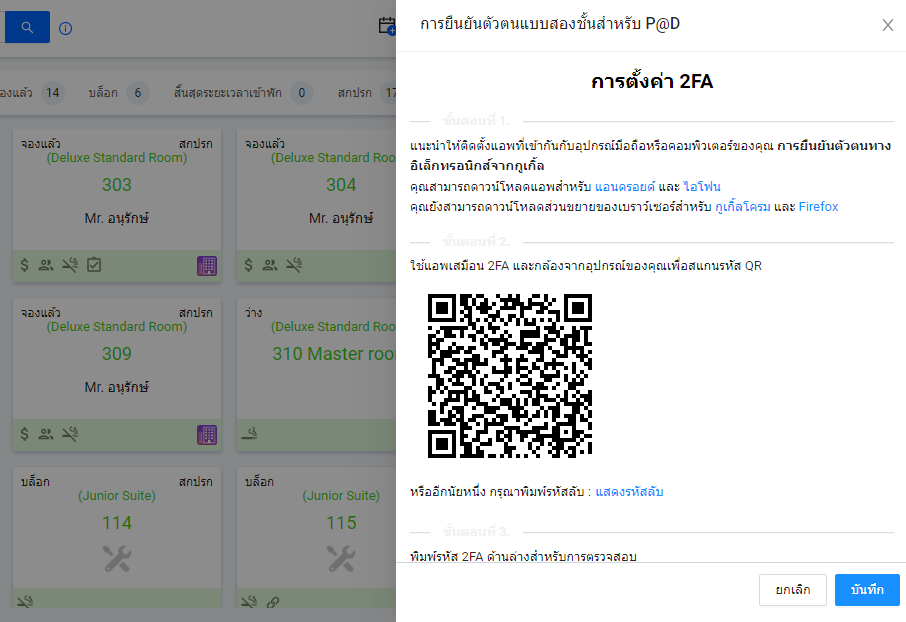Select the บล็อก filter with count 6
Image resolution: width=906 pixels, height=622 pixels.
118,92
